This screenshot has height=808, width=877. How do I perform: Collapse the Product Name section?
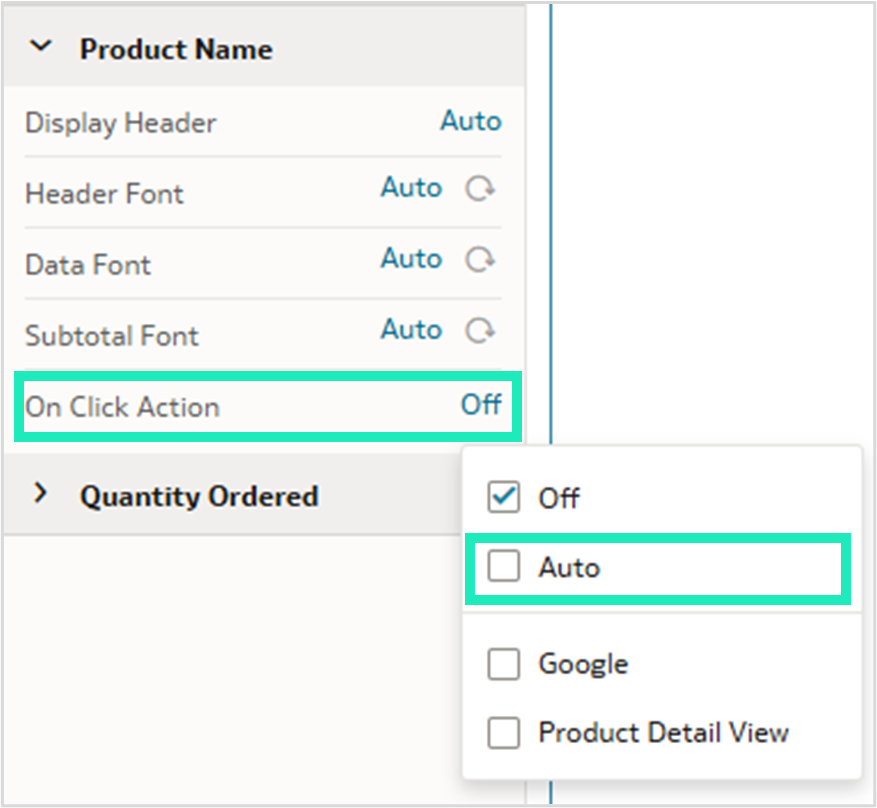pos(41,45)
